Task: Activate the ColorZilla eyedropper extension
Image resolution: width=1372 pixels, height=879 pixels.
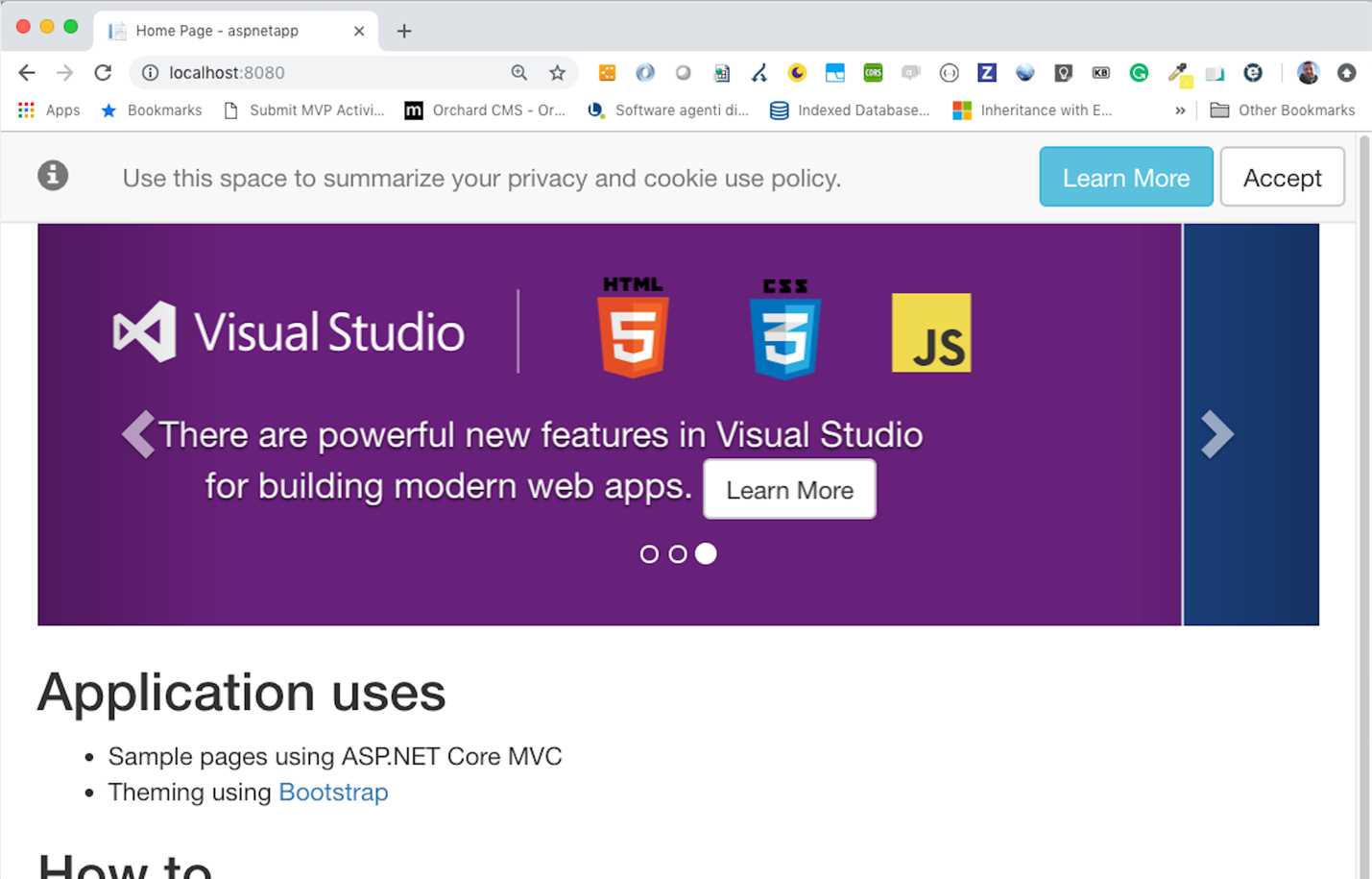Action: coord(1176,72)
